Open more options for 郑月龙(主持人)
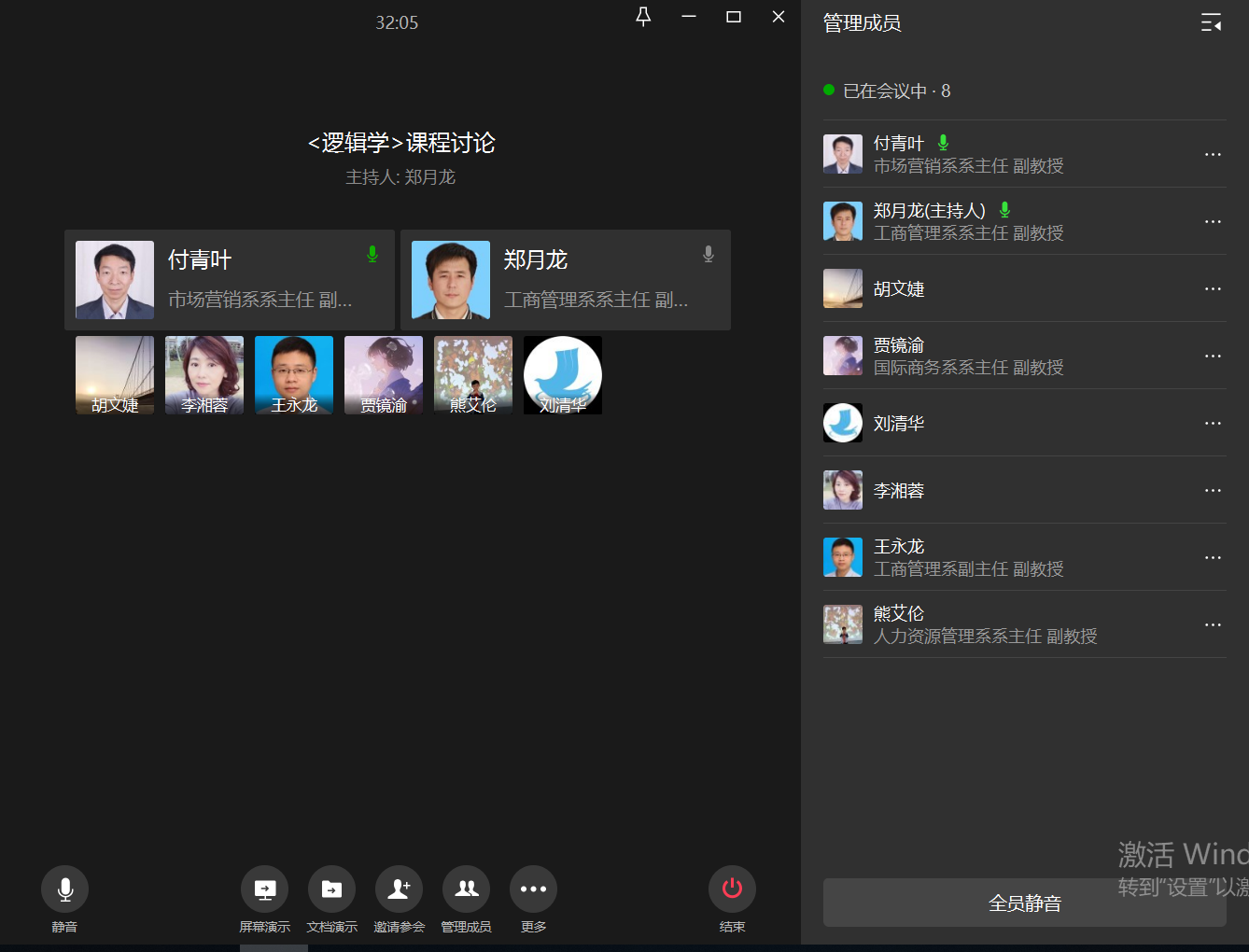 [x=1213, y=222]
